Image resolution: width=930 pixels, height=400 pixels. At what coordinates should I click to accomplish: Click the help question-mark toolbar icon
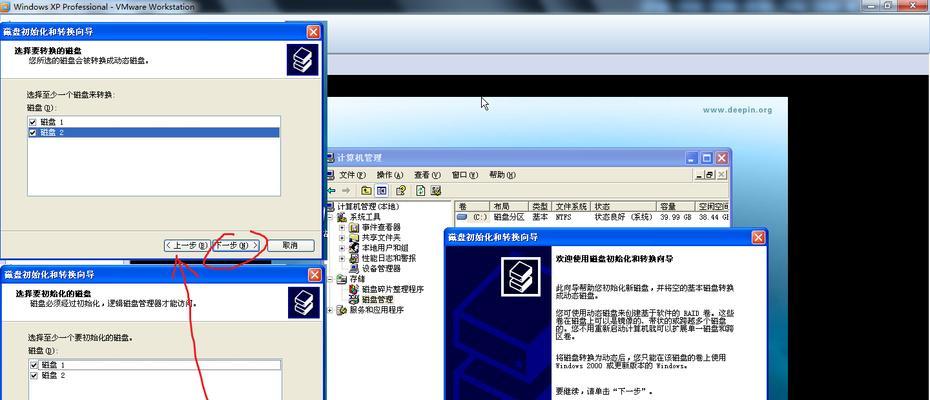tap(401, 191)
